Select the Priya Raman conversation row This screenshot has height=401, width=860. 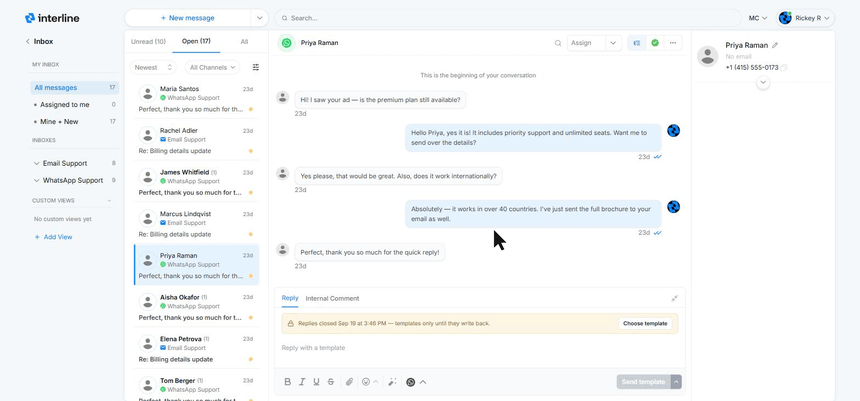click(x=196, y=266)
